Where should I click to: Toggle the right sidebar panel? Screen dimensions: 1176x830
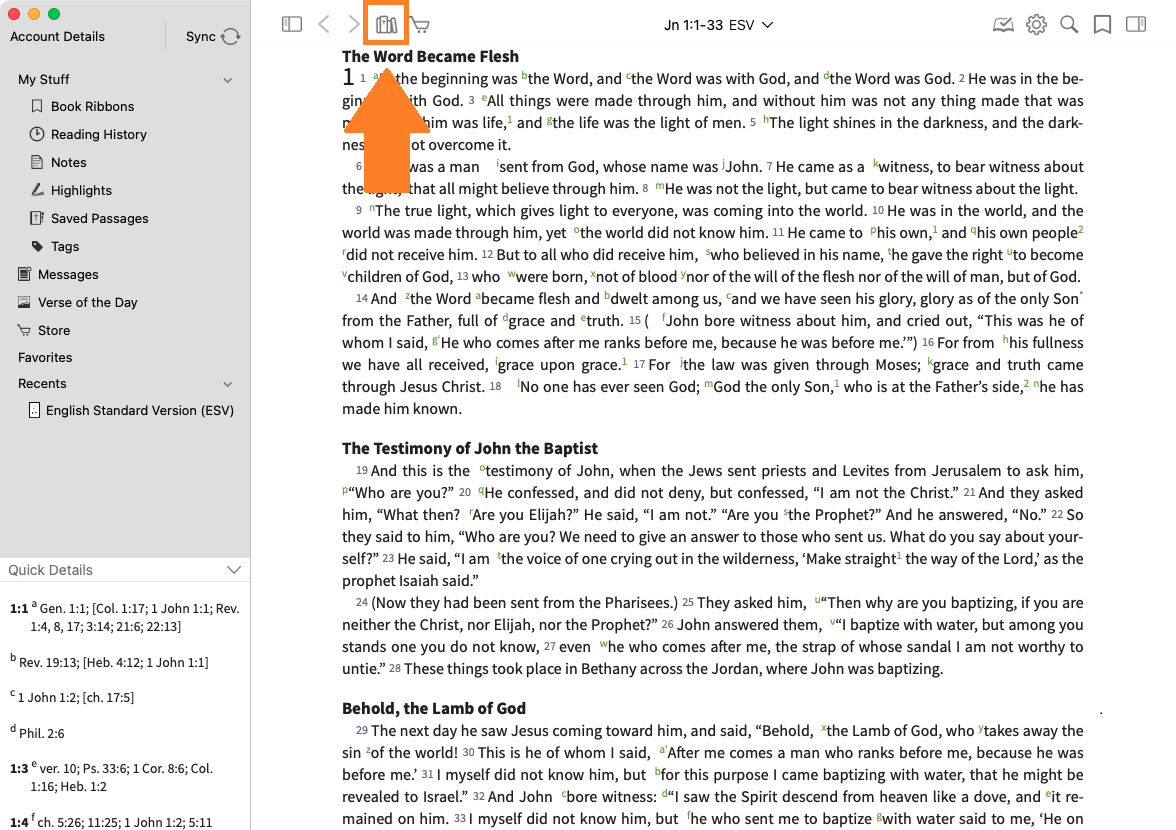point(1135,24)
